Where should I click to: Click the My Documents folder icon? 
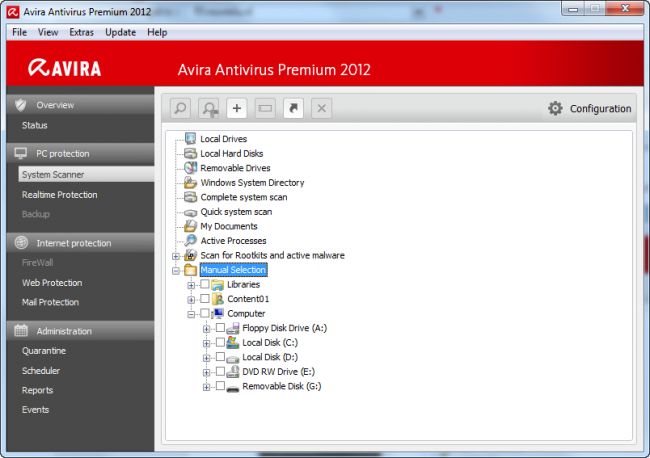pyautogui.click(x=191, y=226)
